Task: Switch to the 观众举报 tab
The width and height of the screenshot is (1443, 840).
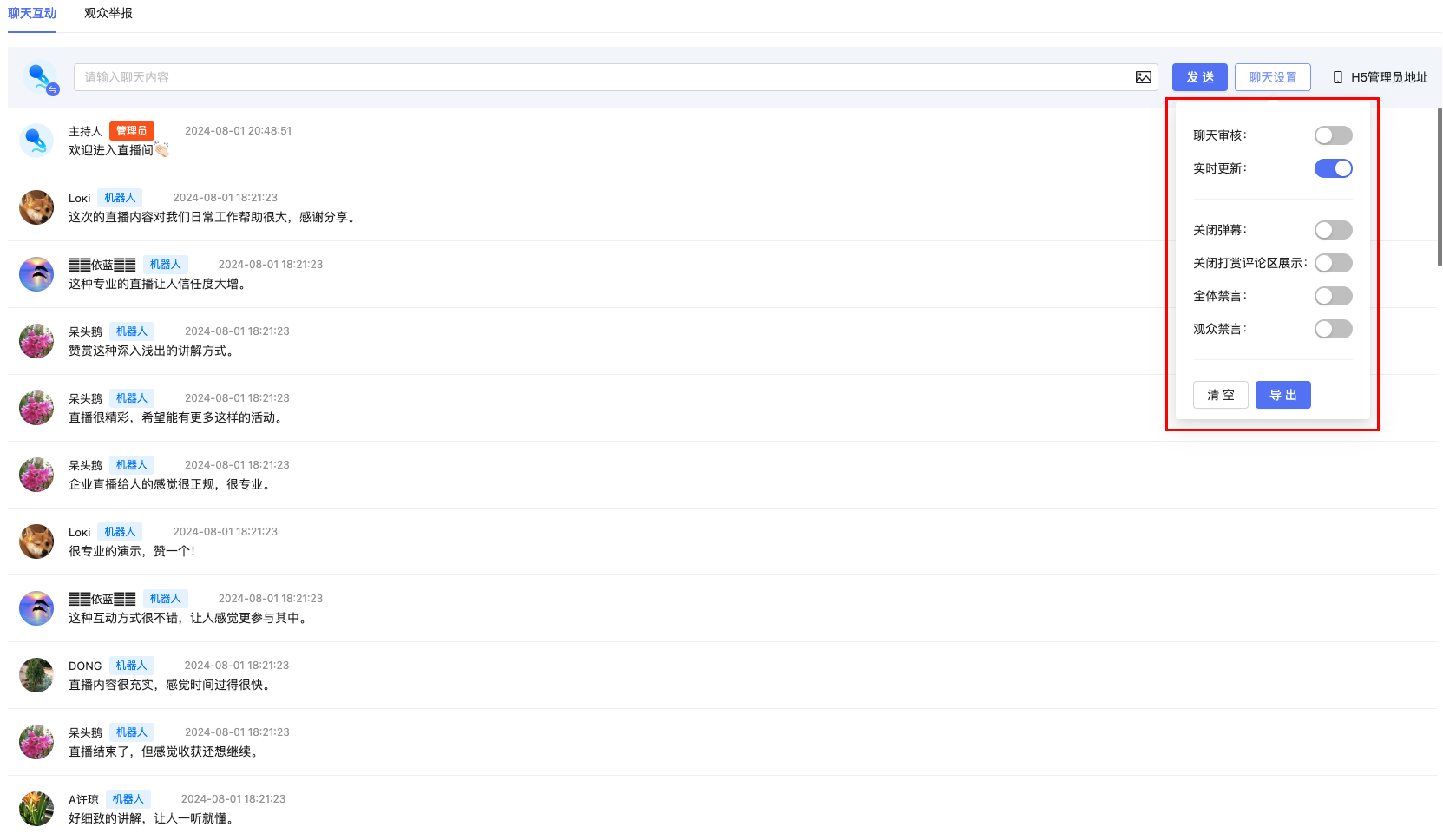Action: point(108,14)
